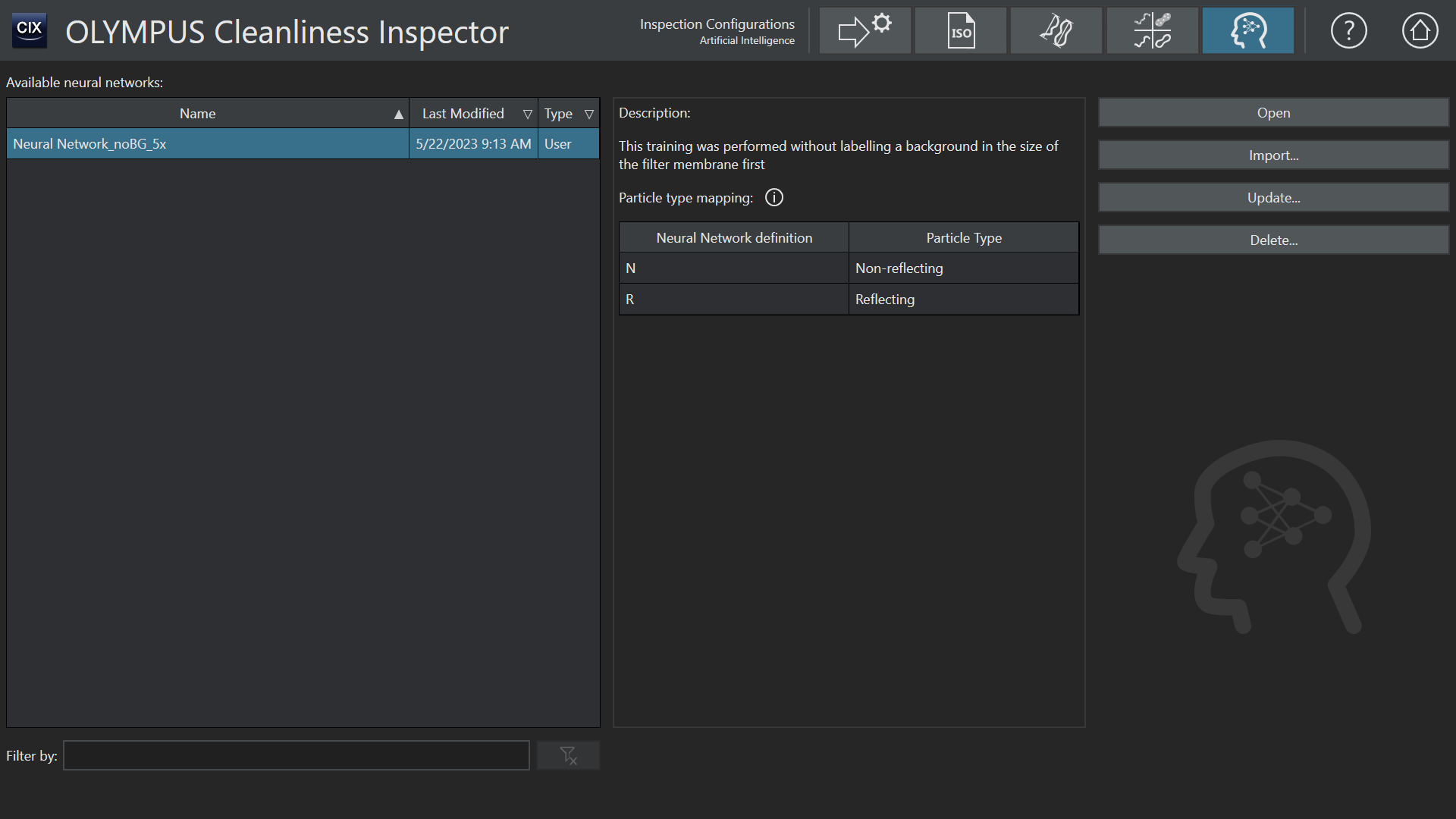This screenshot has height=819, width=1456.
Task: Click the Delete button for selected network
Action: click(x=1273, y=240)
